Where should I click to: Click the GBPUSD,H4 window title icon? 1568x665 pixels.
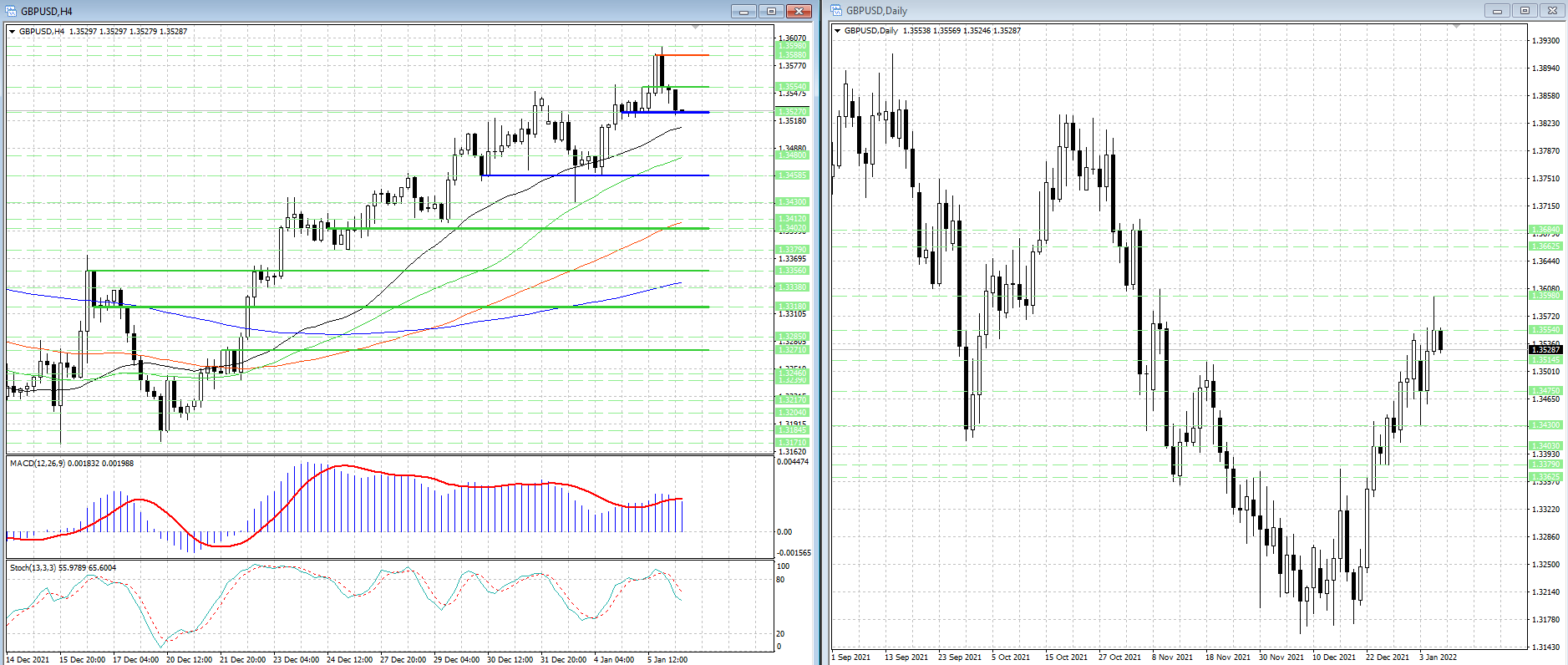[12, 11]
